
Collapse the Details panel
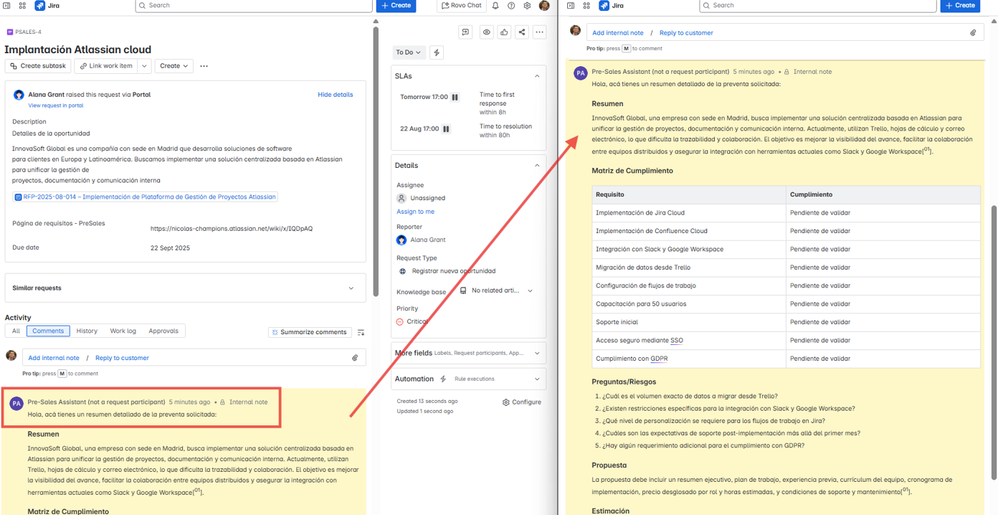(x=537, y=166)
